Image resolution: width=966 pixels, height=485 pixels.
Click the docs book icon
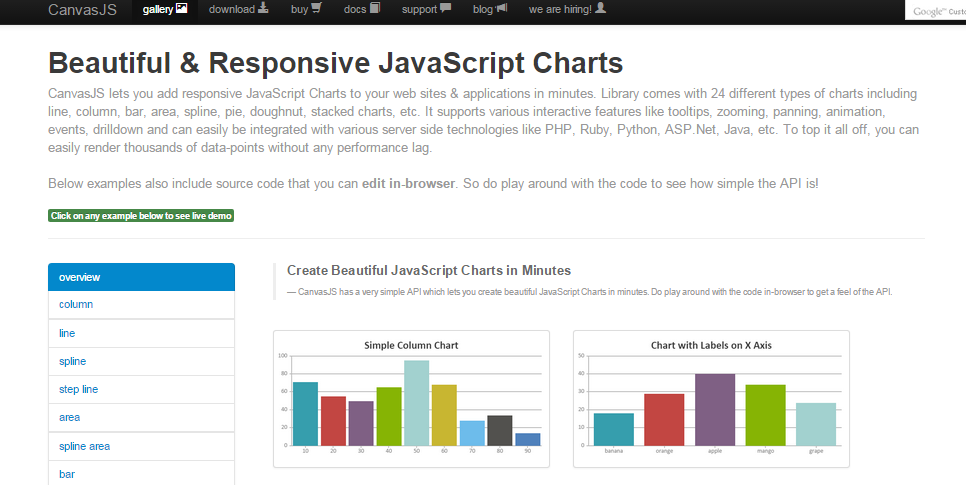(375, 8)
